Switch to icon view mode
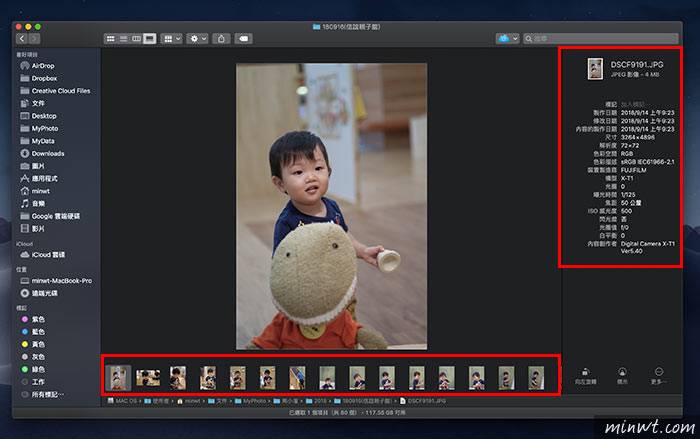This screenshot has width=700, height=439. point(110,38)
